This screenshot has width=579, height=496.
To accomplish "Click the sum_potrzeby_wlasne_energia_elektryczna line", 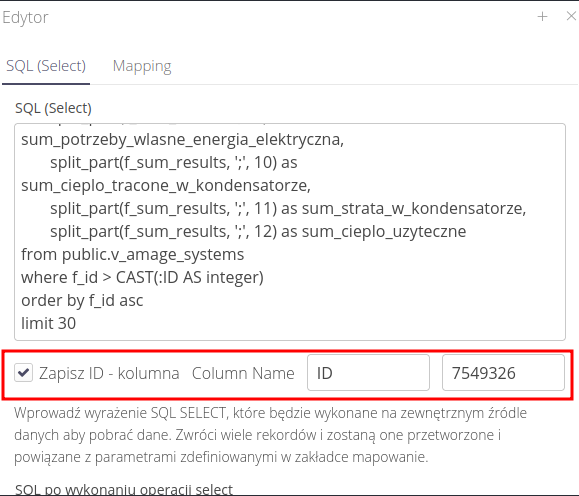I will tap(182, 140).
